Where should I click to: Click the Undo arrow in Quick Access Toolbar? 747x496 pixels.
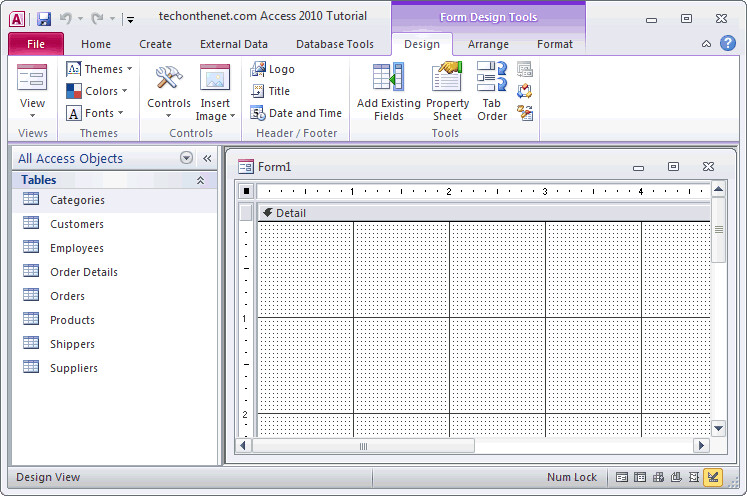[x=66, y=19]
